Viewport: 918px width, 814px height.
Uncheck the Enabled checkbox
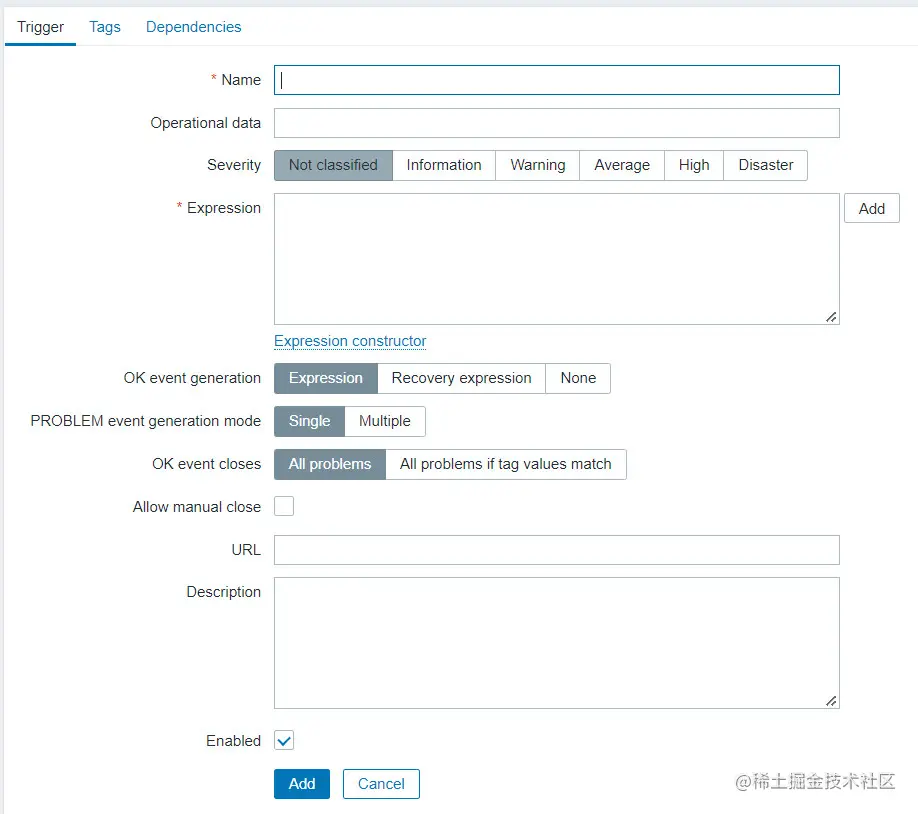coord(284,741)
